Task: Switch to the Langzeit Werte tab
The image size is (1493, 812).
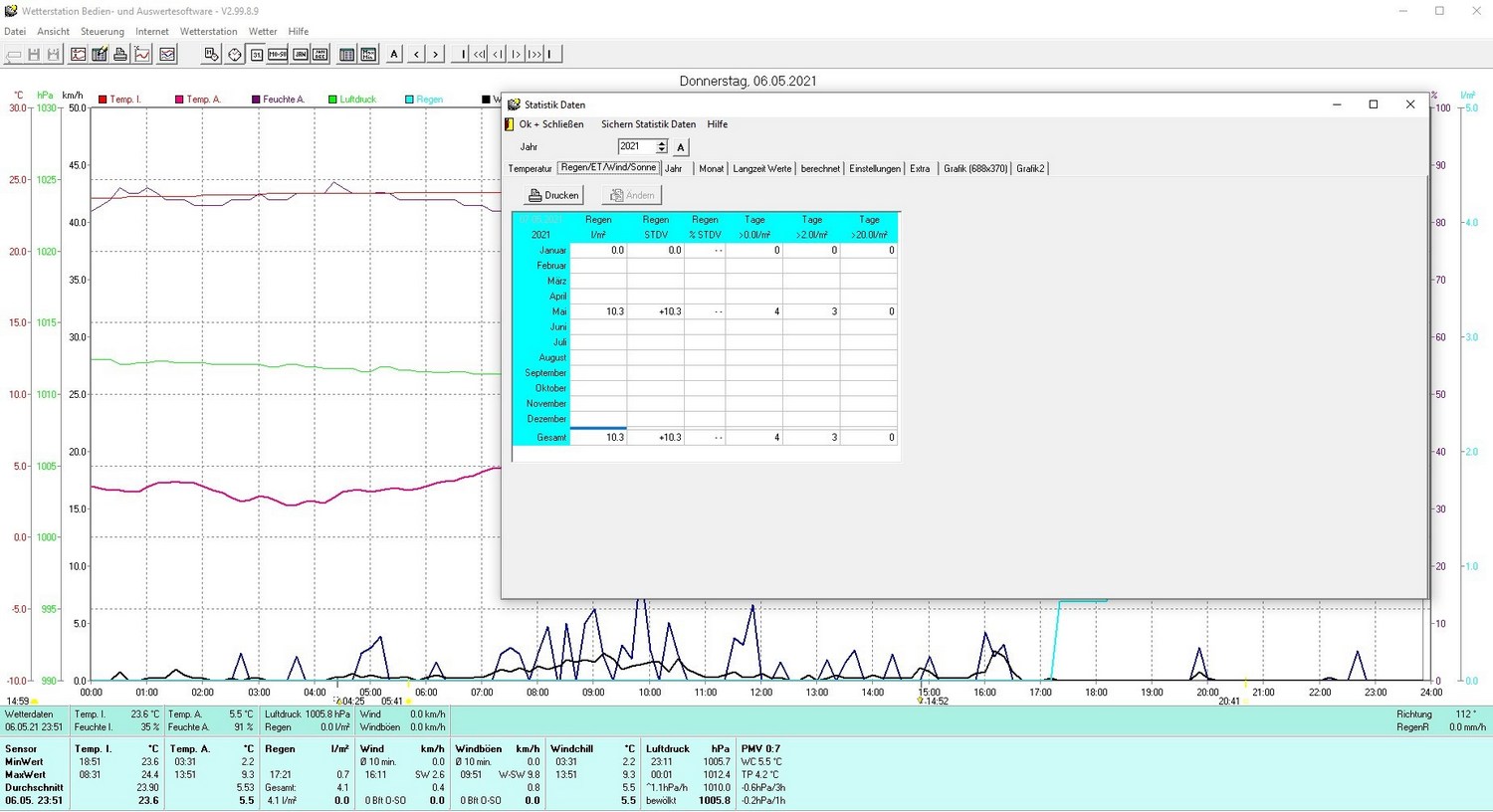Action: point(761,169)
